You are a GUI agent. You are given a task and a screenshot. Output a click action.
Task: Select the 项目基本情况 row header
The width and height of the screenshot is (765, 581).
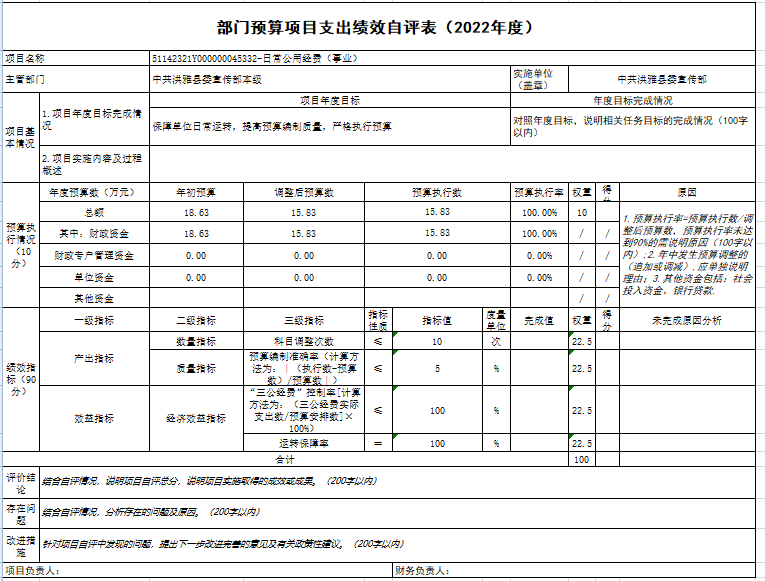pos(21,138)
